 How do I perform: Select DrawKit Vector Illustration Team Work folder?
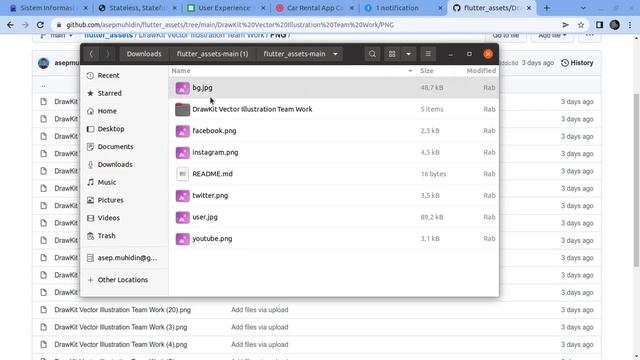click(333, 109)
